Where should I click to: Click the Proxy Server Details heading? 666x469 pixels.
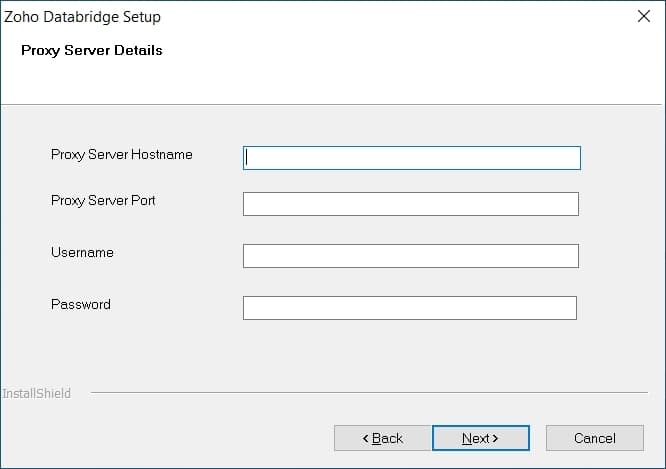[92, 50]
